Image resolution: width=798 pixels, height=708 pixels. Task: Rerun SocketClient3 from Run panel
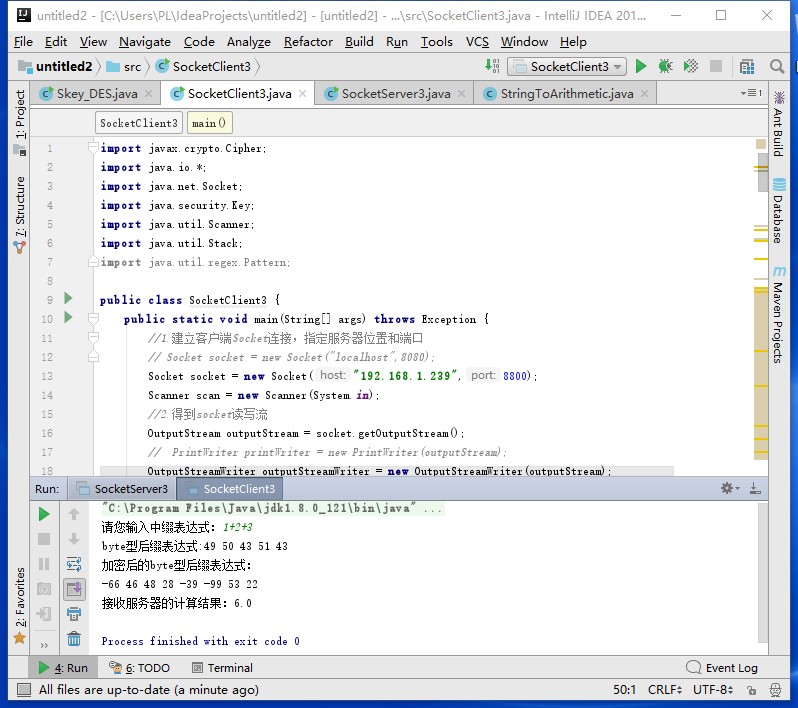[x=44, y=514]
